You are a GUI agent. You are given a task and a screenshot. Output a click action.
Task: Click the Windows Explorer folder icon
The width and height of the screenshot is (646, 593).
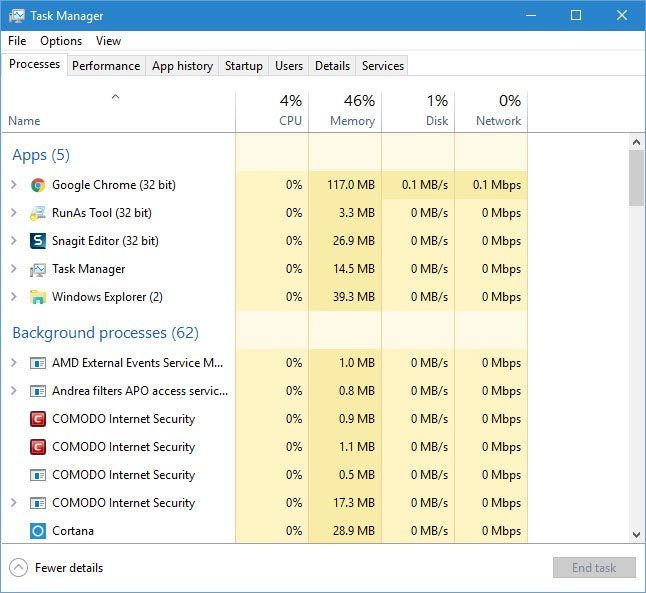coord(38,297)
